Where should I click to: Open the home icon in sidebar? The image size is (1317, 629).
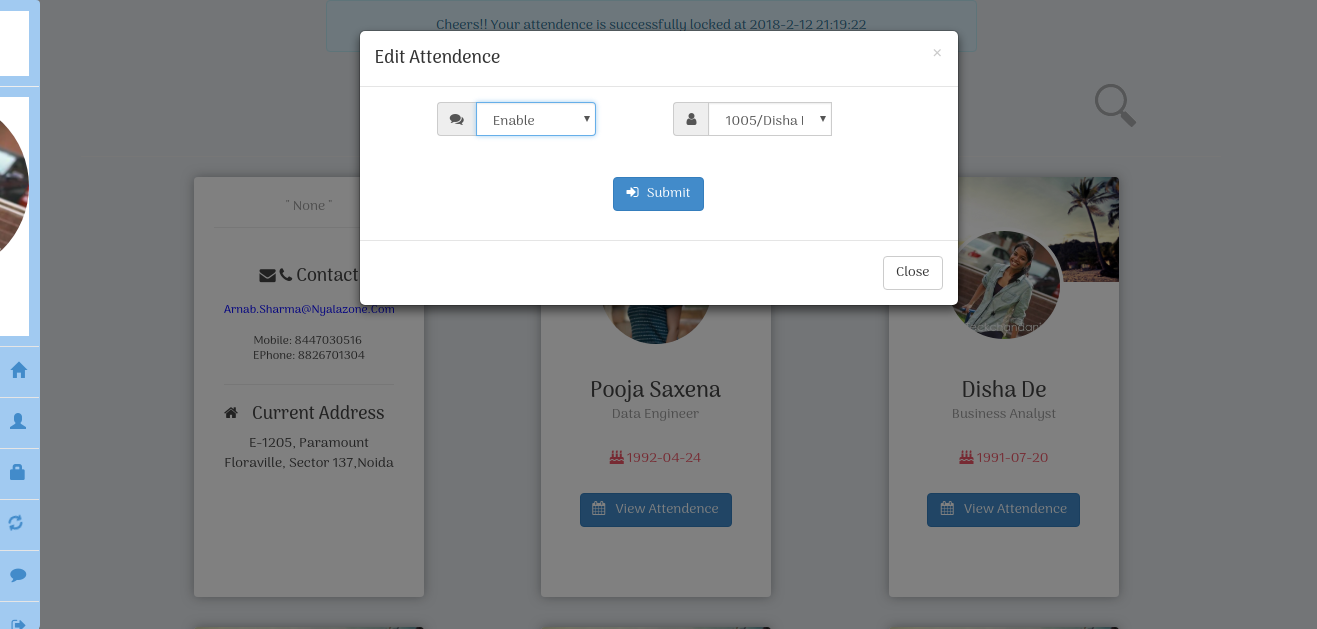click(x=18, y=371)
